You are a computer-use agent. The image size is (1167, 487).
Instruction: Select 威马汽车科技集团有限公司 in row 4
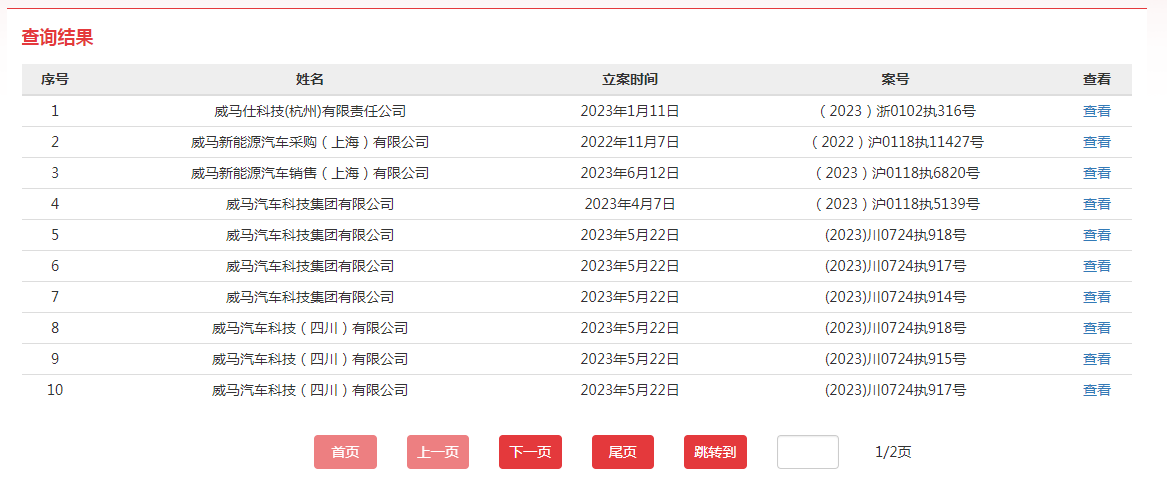point(310,204)
